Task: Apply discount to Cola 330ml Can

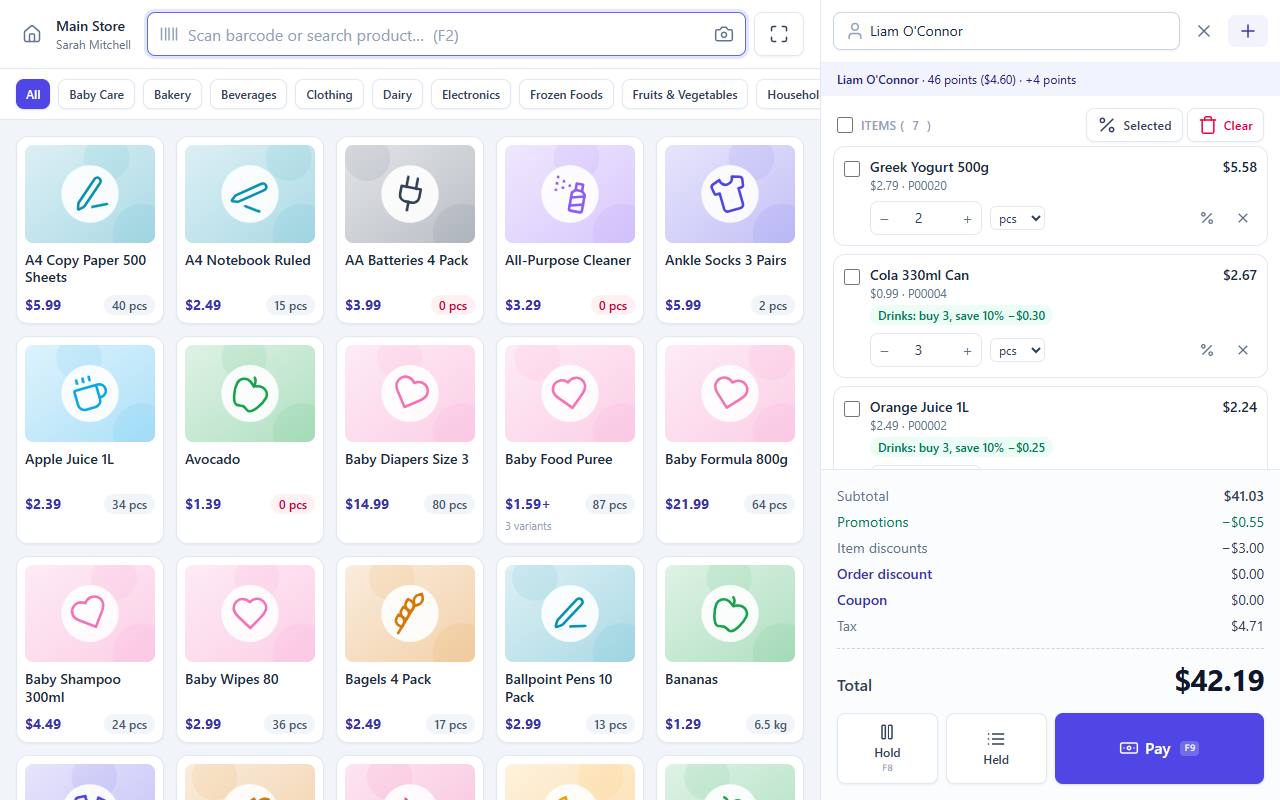Action: [x=1207, y=350]
